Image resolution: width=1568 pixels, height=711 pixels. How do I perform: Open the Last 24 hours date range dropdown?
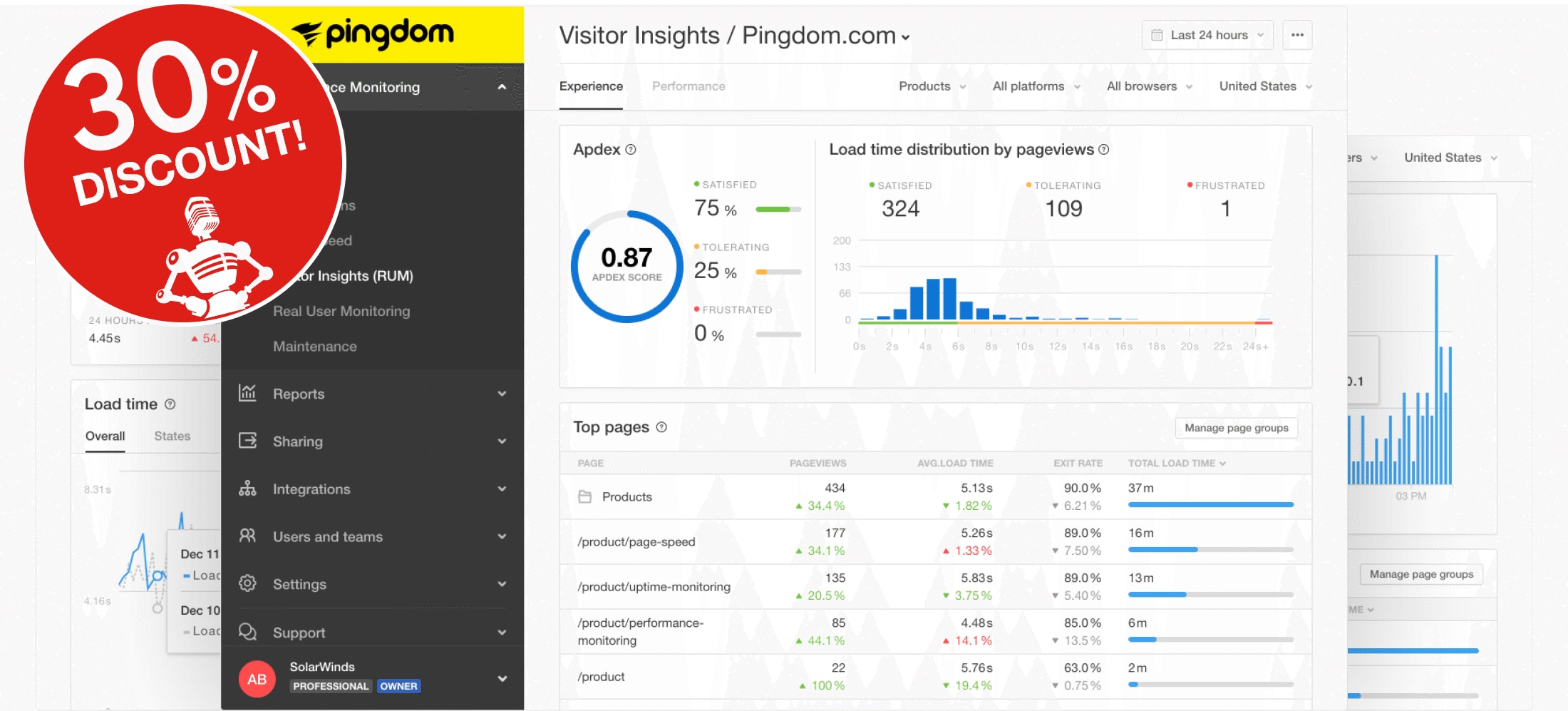click(1207, 35)
